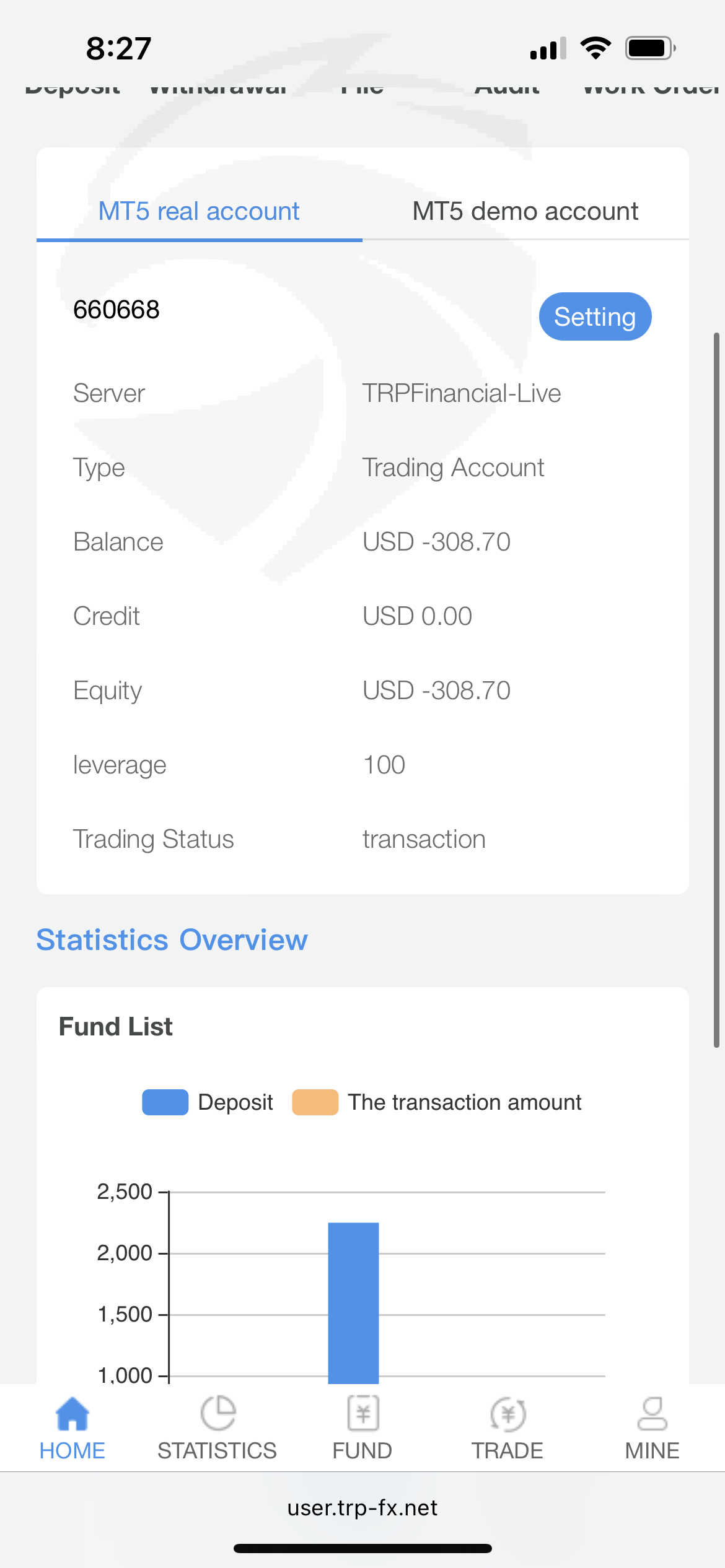Open the HOME tab icon
This screenshot has width=725, height=1568.
72,1414
